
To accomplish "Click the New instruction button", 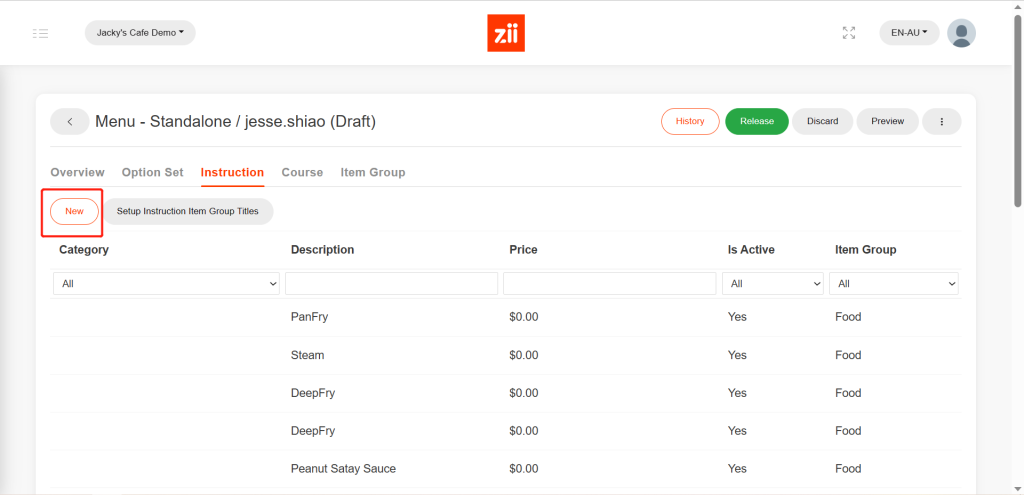I will pos(75,211).
